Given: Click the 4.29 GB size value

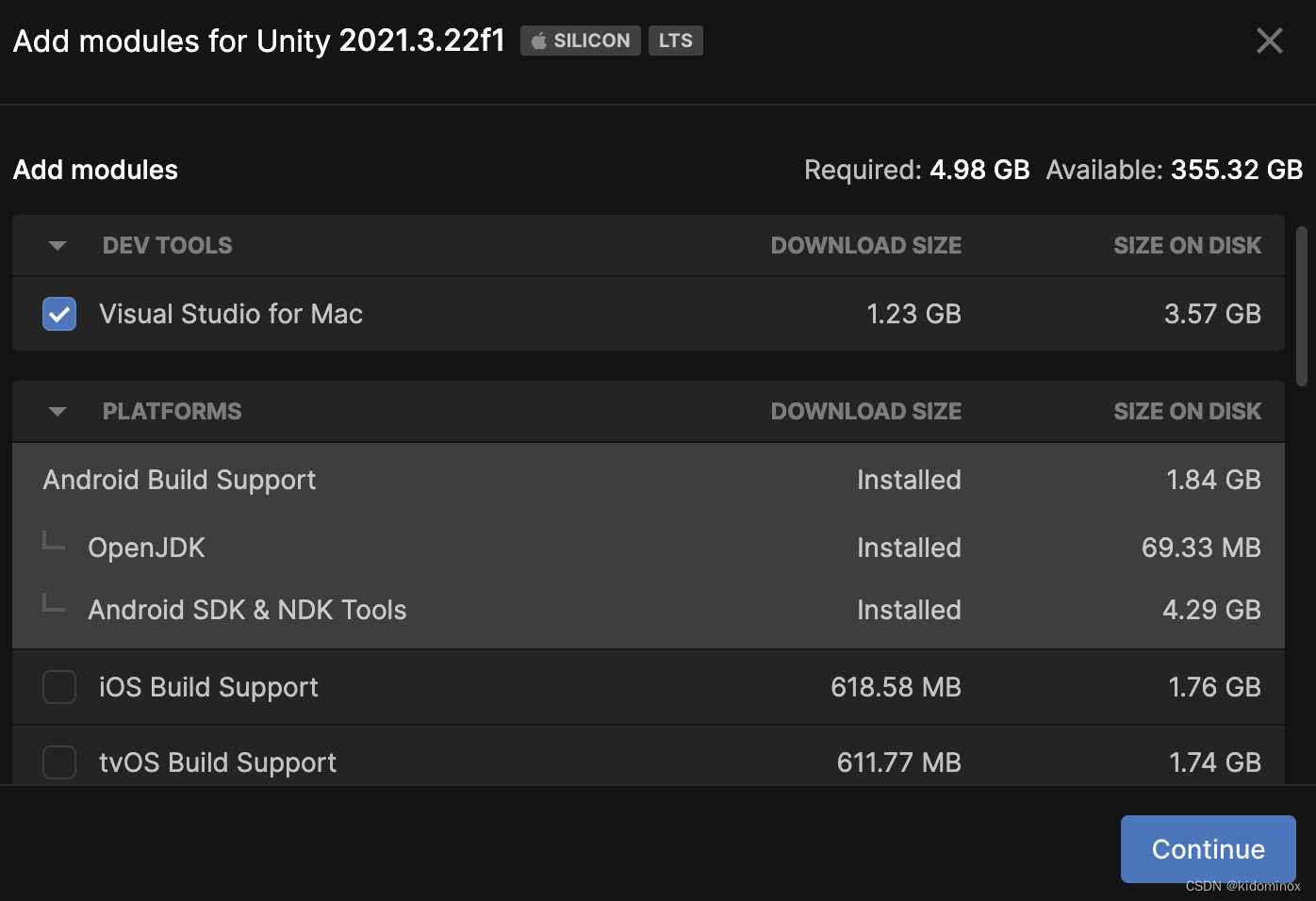Looking at the screenshot, I should (x=1211, y=610).
